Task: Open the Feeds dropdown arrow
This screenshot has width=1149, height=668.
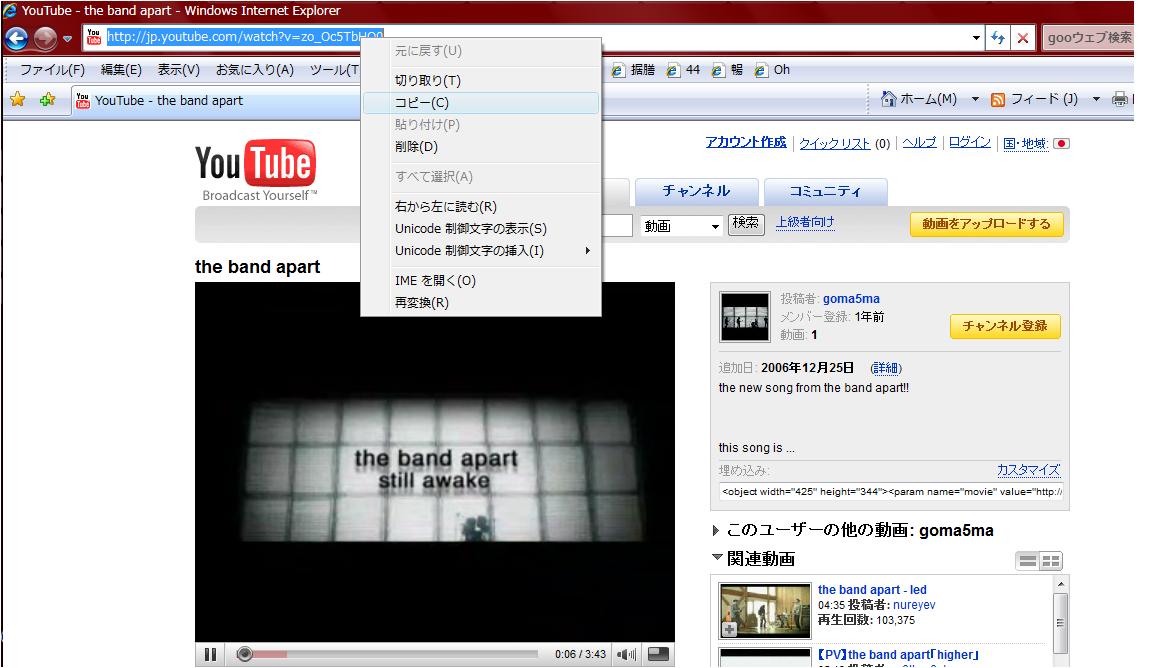Action: (x=1096, y=99)
